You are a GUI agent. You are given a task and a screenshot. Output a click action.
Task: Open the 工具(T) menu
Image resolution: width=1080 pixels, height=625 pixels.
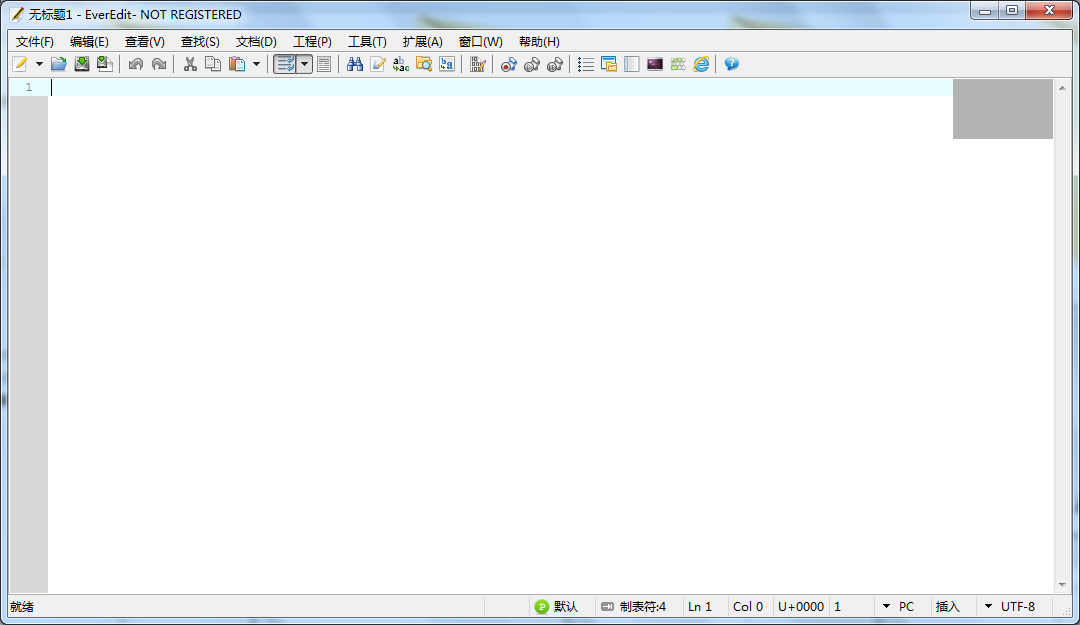367,41
